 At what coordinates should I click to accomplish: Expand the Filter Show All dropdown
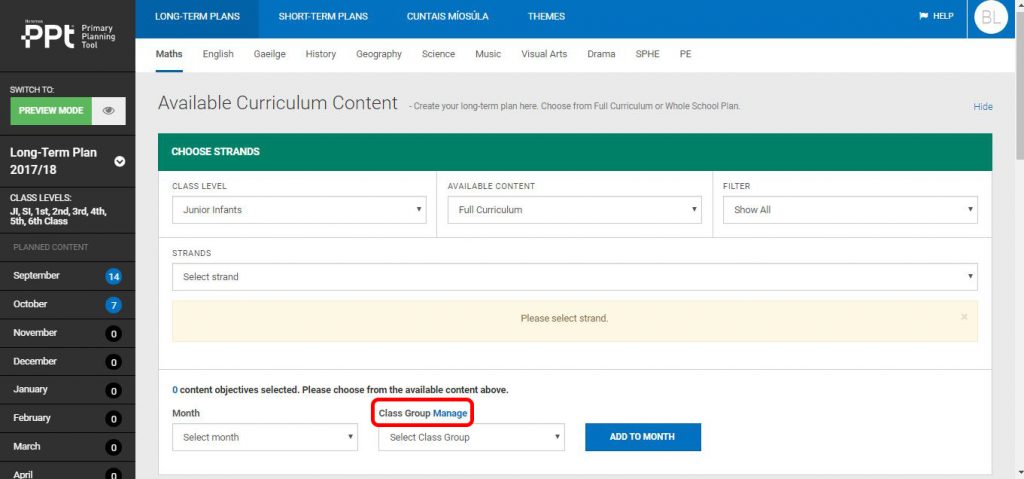pos(850,210)
